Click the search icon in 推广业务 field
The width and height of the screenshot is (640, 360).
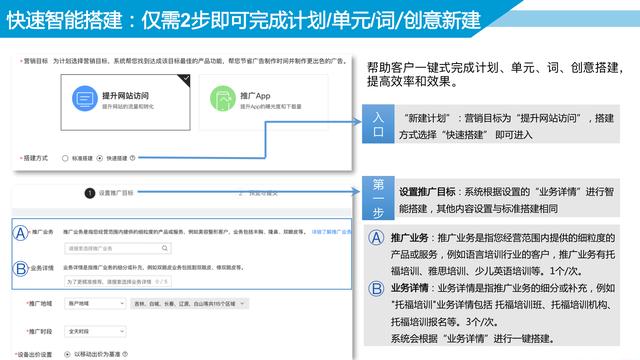[164, 248]
